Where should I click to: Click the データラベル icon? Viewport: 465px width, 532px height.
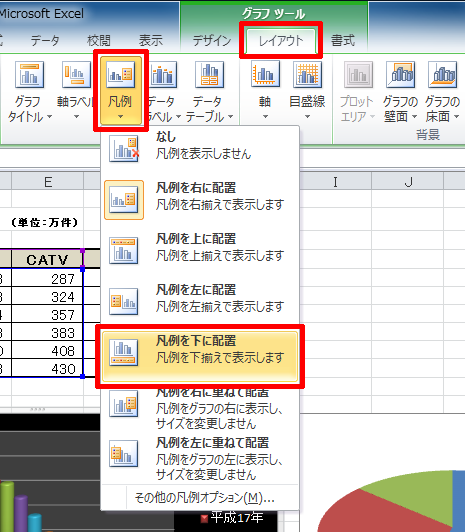163,74
